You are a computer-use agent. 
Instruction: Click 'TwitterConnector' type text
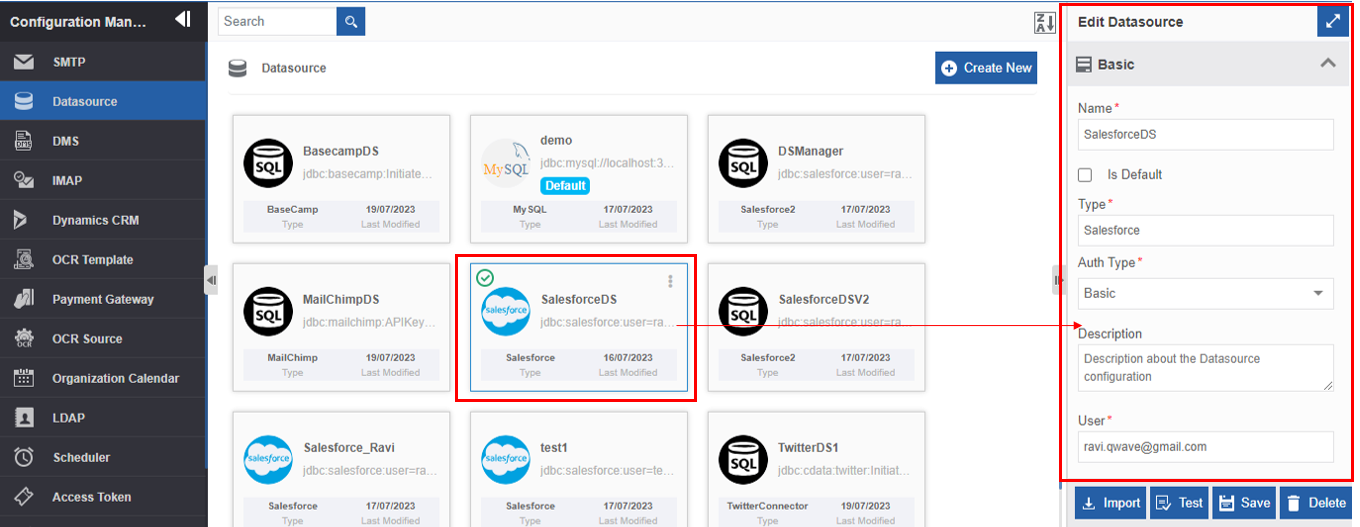pos(768,506)
